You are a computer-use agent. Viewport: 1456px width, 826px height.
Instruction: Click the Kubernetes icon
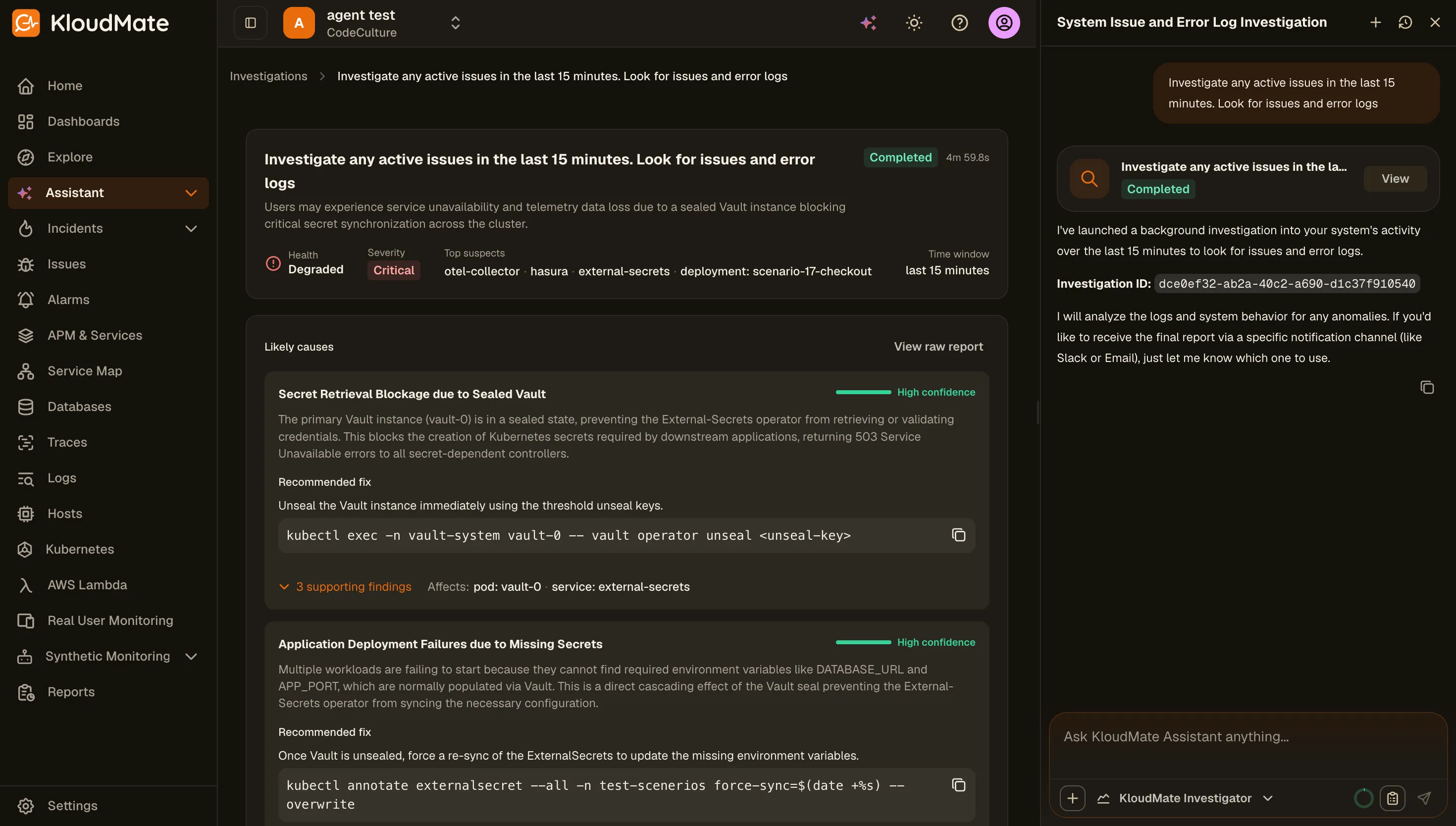coord(24,549)
